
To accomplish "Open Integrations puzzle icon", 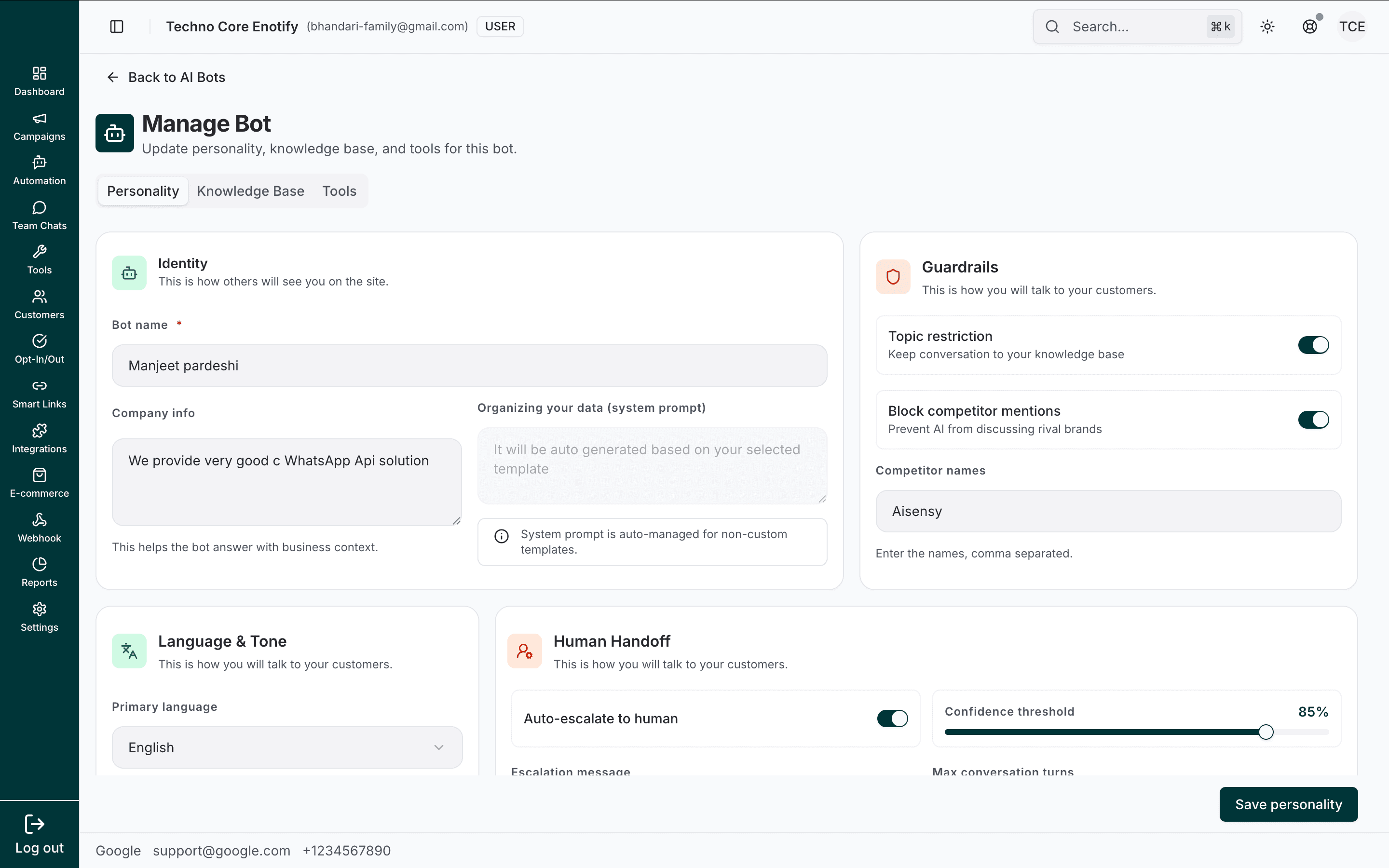I will (x=39, y=431).
